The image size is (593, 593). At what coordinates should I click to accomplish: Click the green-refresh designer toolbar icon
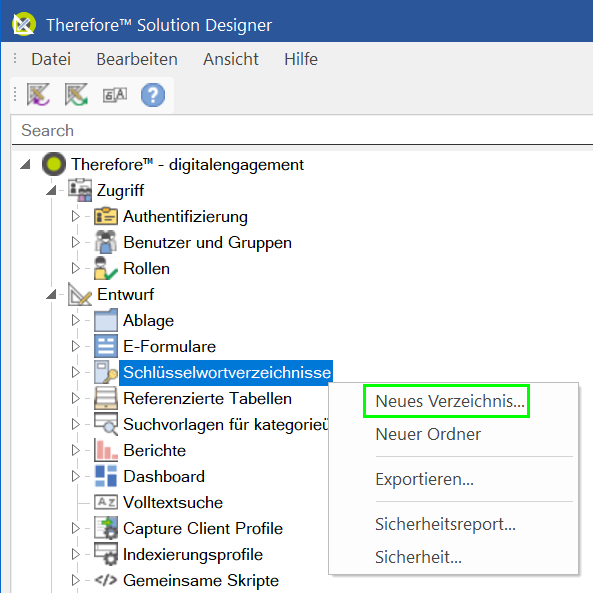coord(76,95)
